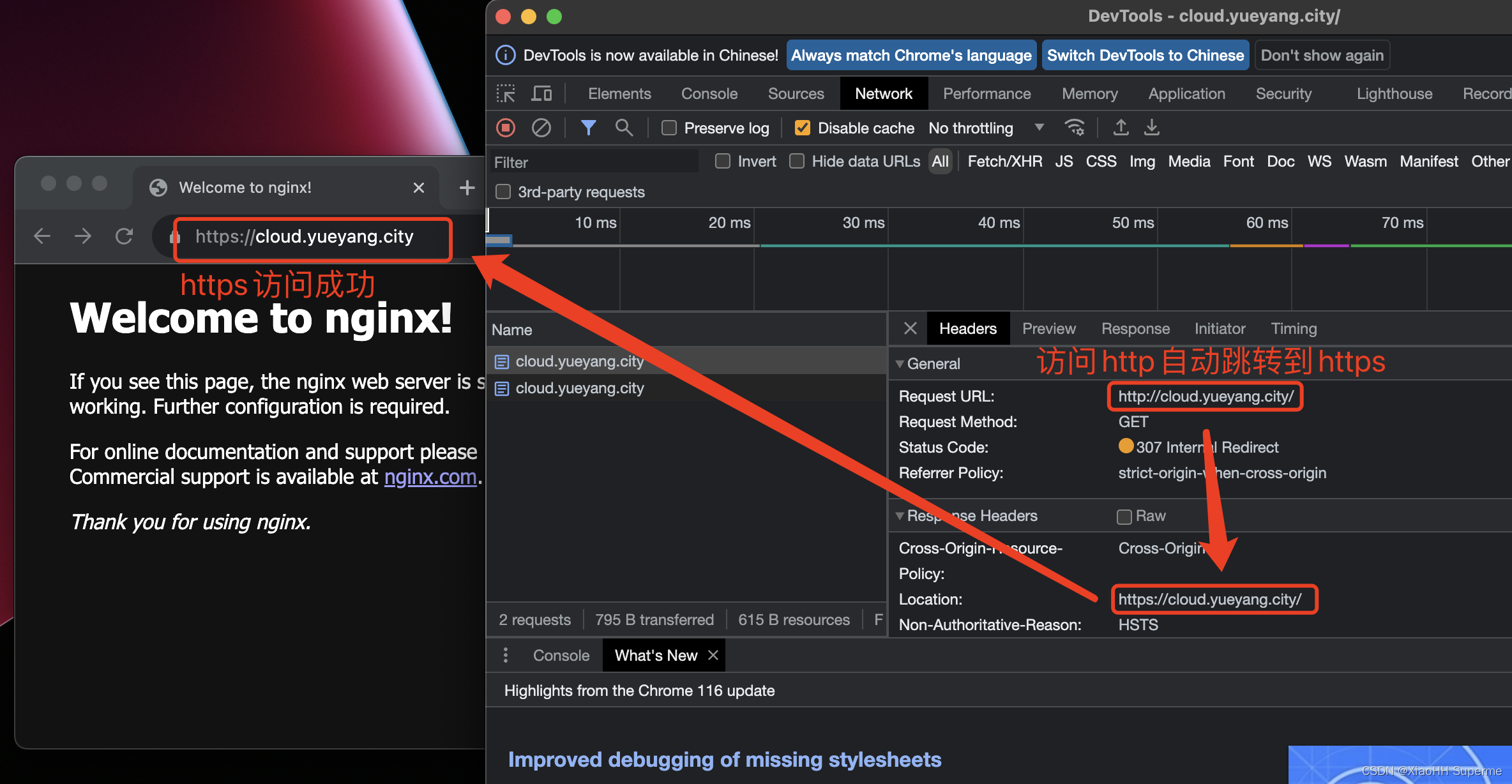Check the 3rd-party requests checkbox
The width and height of the screenshot is (1512, 784).
504,192
